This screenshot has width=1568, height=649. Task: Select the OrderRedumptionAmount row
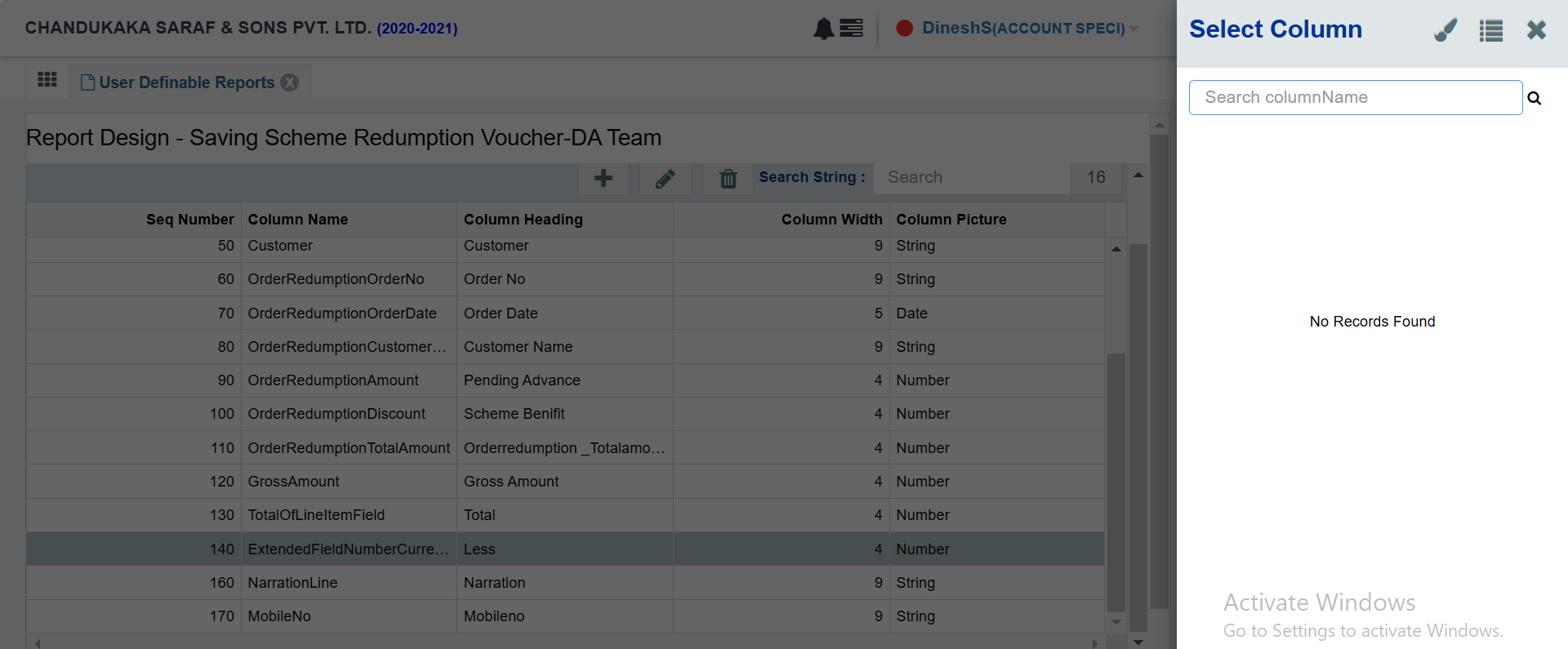click(565, 380)
